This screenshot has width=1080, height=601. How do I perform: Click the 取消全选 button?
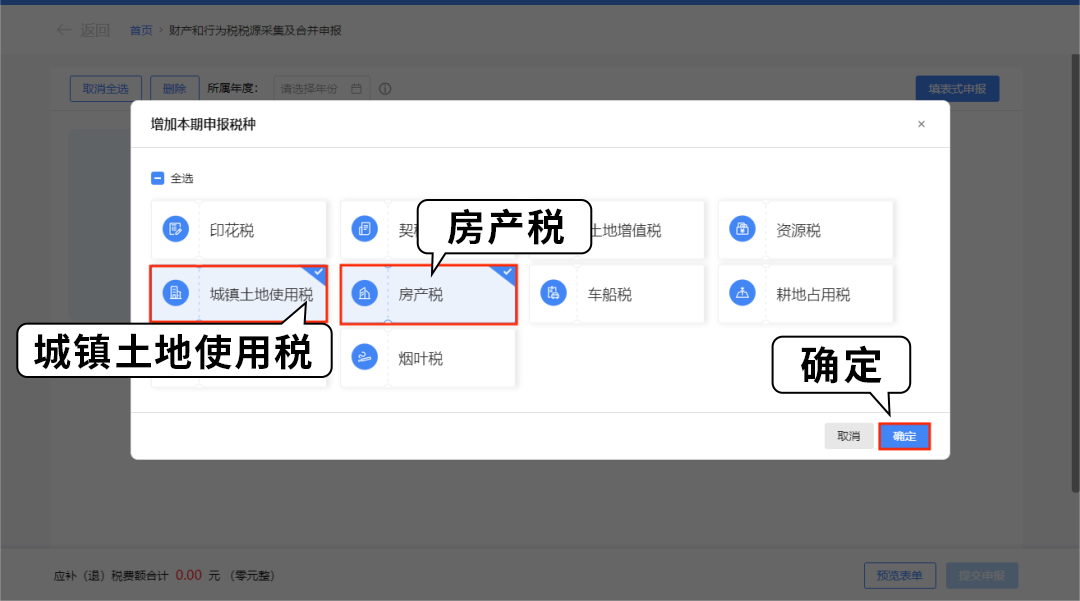[106, 89]
